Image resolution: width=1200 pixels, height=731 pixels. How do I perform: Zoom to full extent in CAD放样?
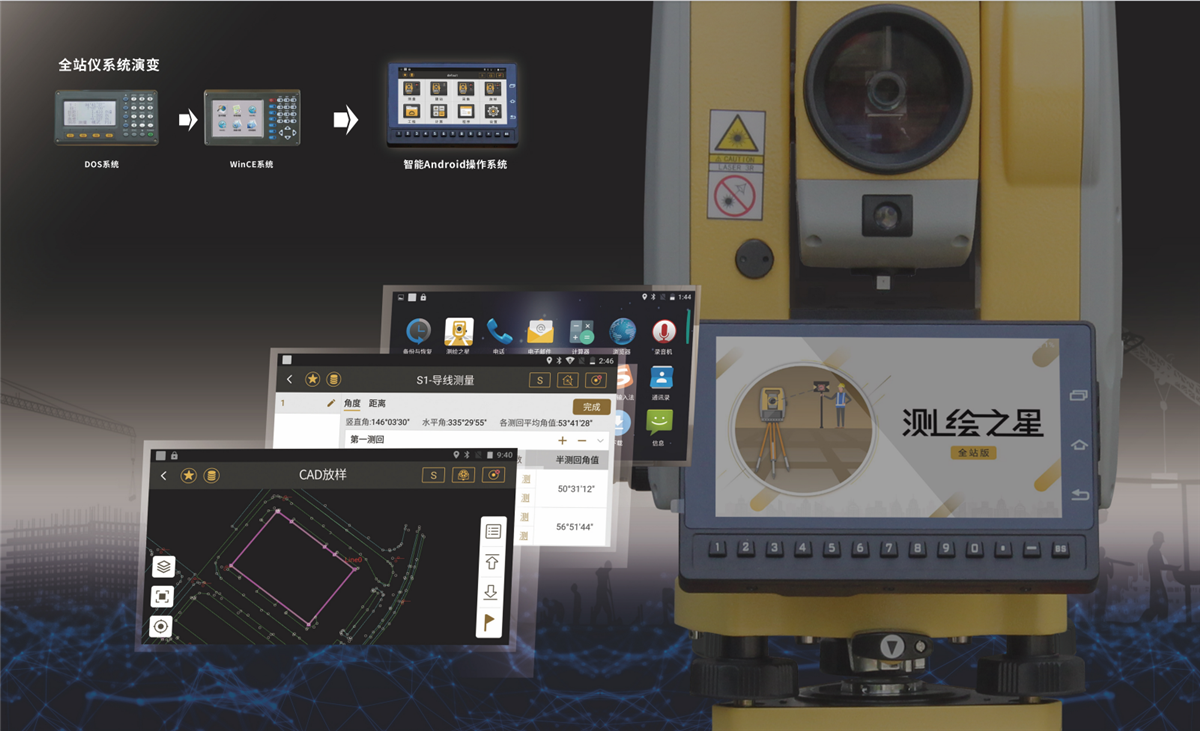(x=162, y=597)
